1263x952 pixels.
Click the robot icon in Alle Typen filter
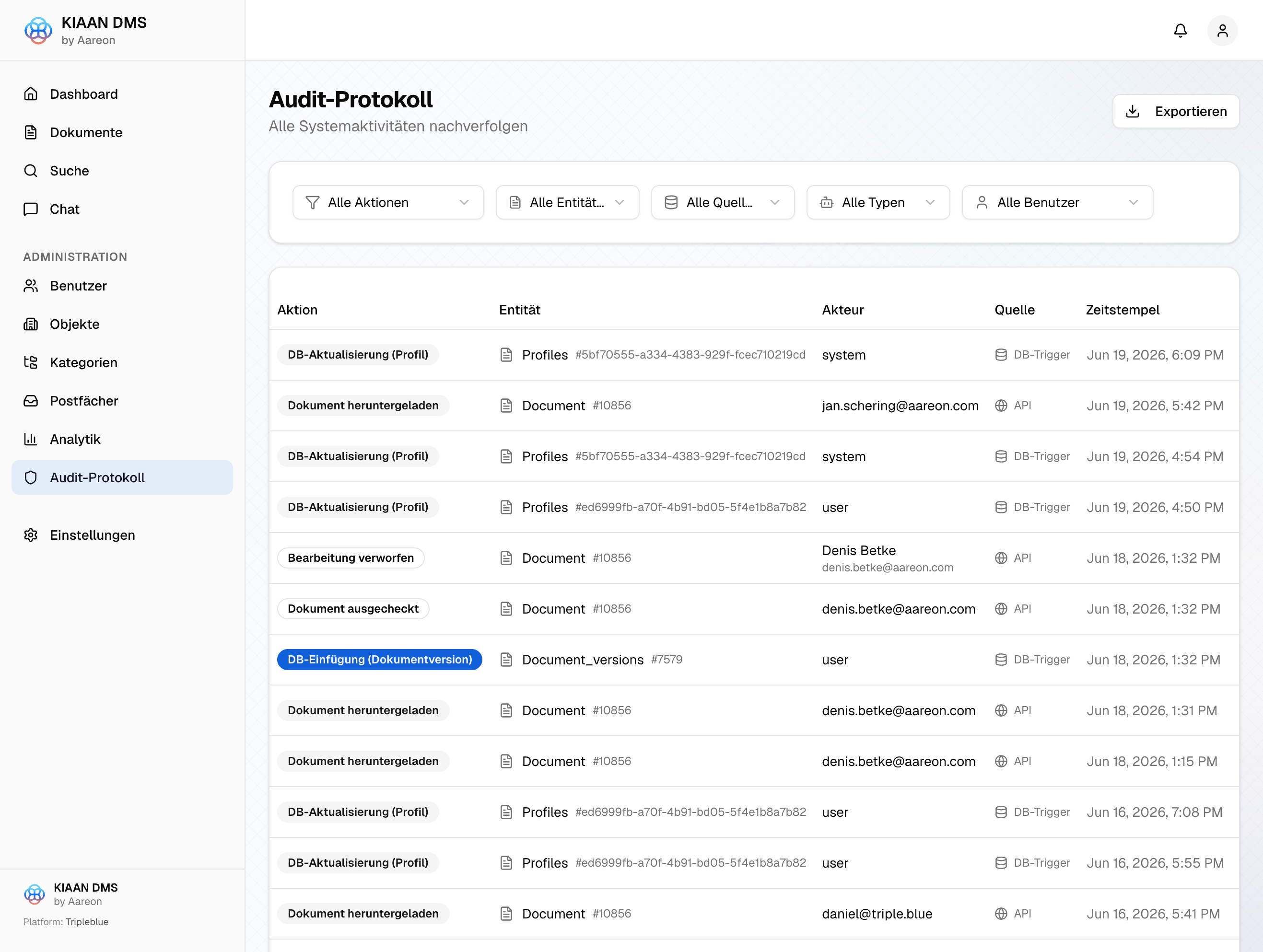point(827,203)
